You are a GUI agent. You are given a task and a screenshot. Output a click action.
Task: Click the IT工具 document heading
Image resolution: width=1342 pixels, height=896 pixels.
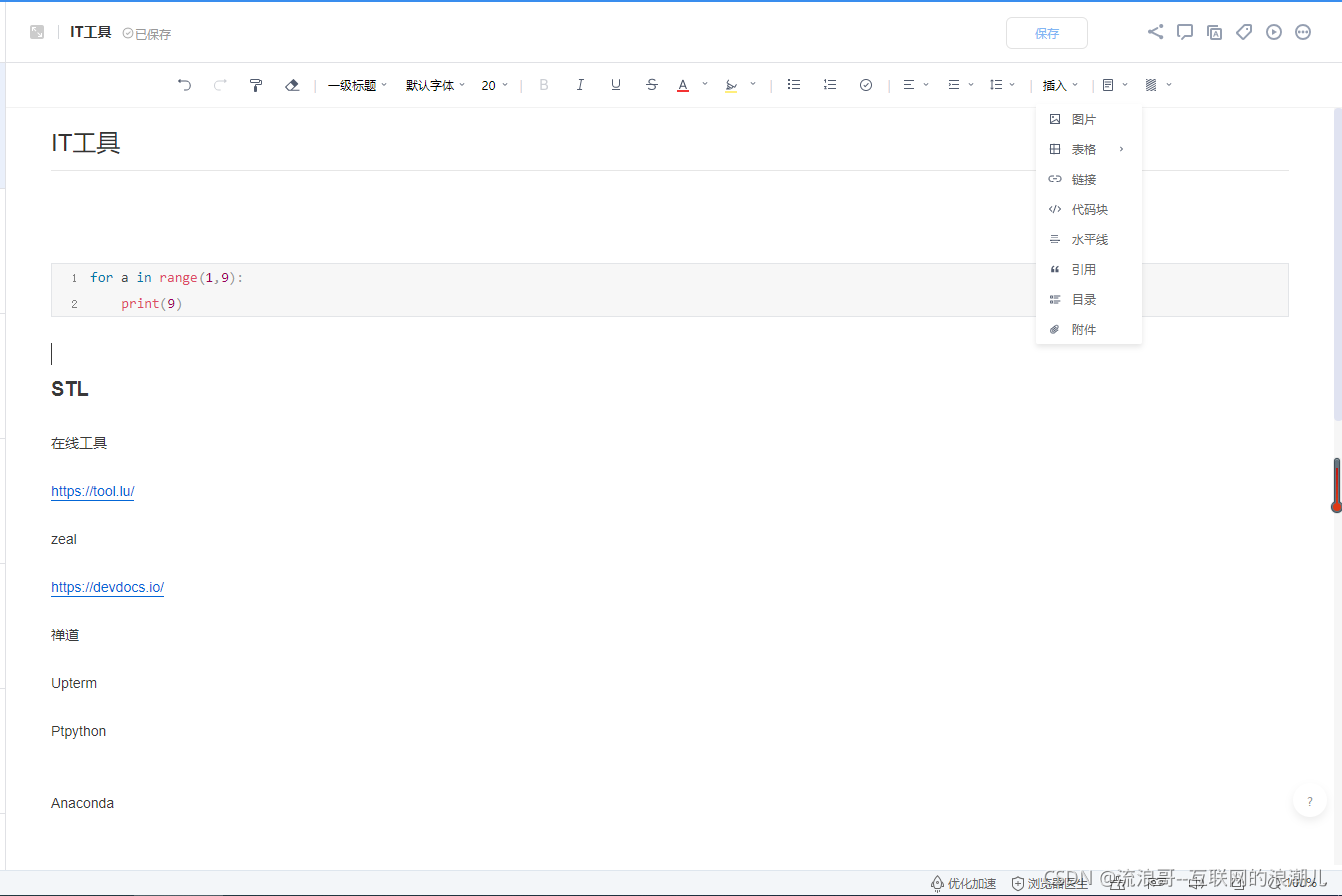click(x=86, y=142)
